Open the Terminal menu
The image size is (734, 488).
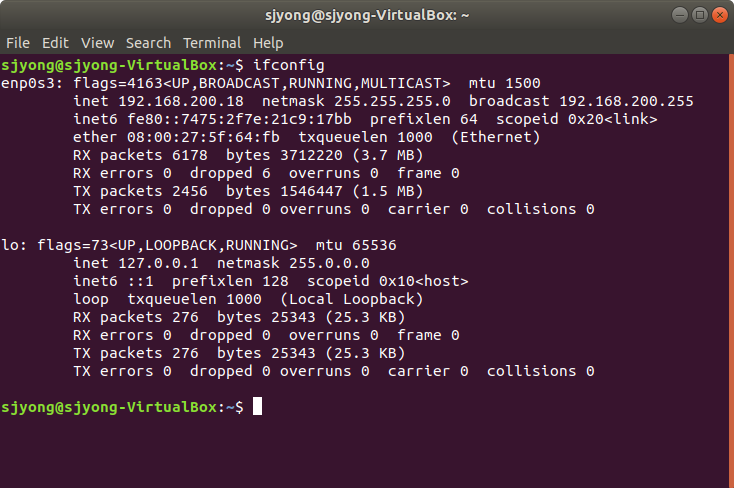tap(212, 43)
